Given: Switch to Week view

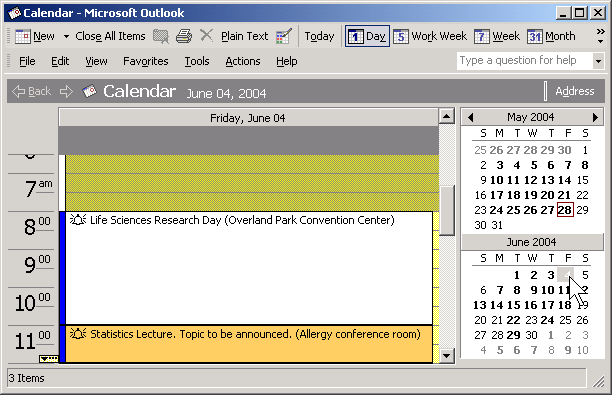Looking at the screenshot, I should (497, 36).
